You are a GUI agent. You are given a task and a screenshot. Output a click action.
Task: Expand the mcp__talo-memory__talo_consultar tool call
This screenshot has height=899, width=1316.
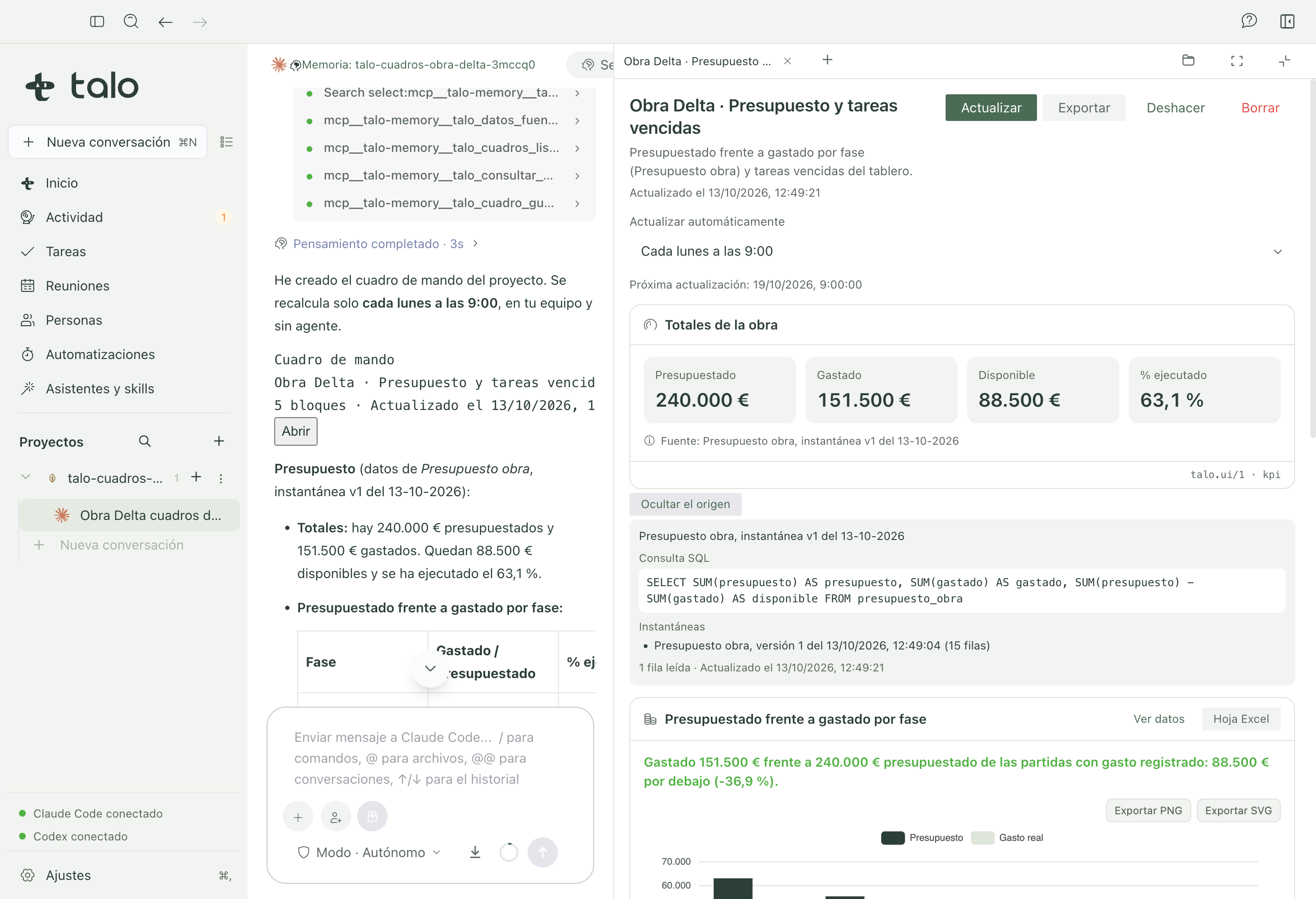(444, 176)
